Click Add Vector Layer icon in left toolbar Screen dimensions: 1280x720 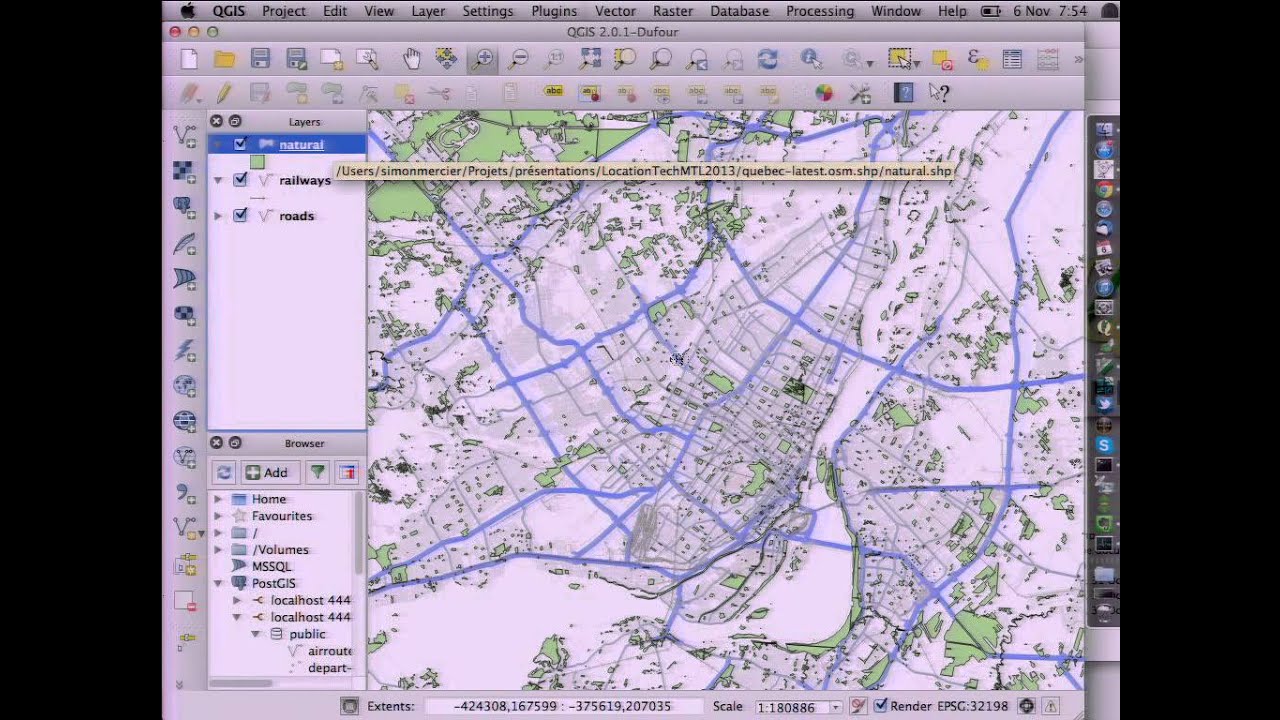tap(185, 135)
